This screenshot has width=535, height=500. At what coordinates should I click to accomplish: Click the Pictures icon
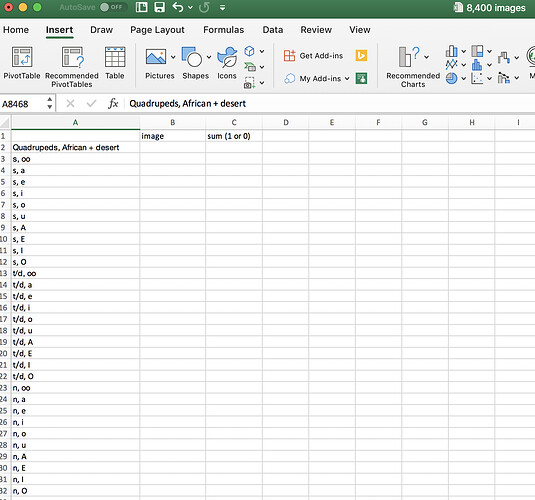coord(156,57)
